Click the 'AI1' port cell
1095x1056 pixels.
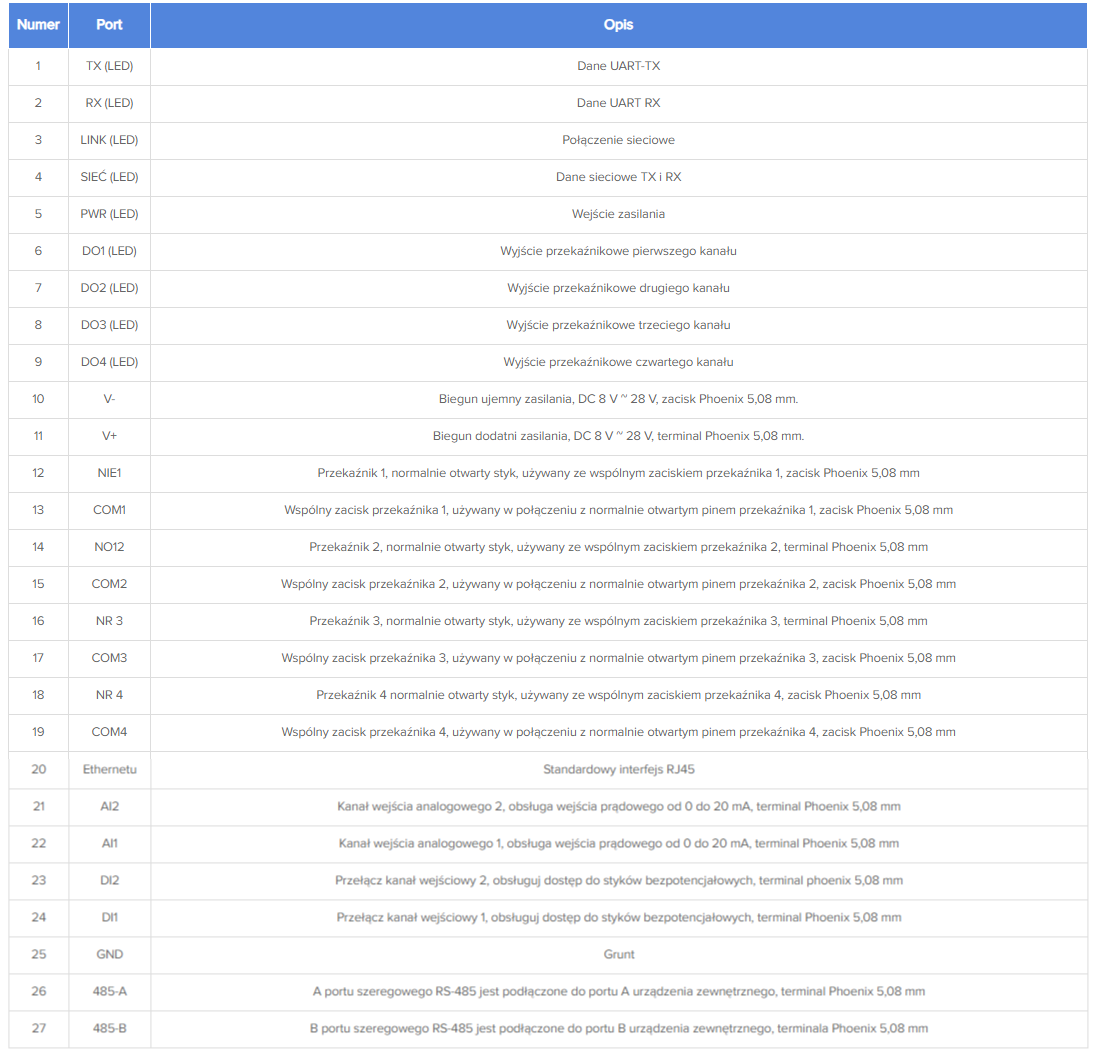tap(110, 844)
